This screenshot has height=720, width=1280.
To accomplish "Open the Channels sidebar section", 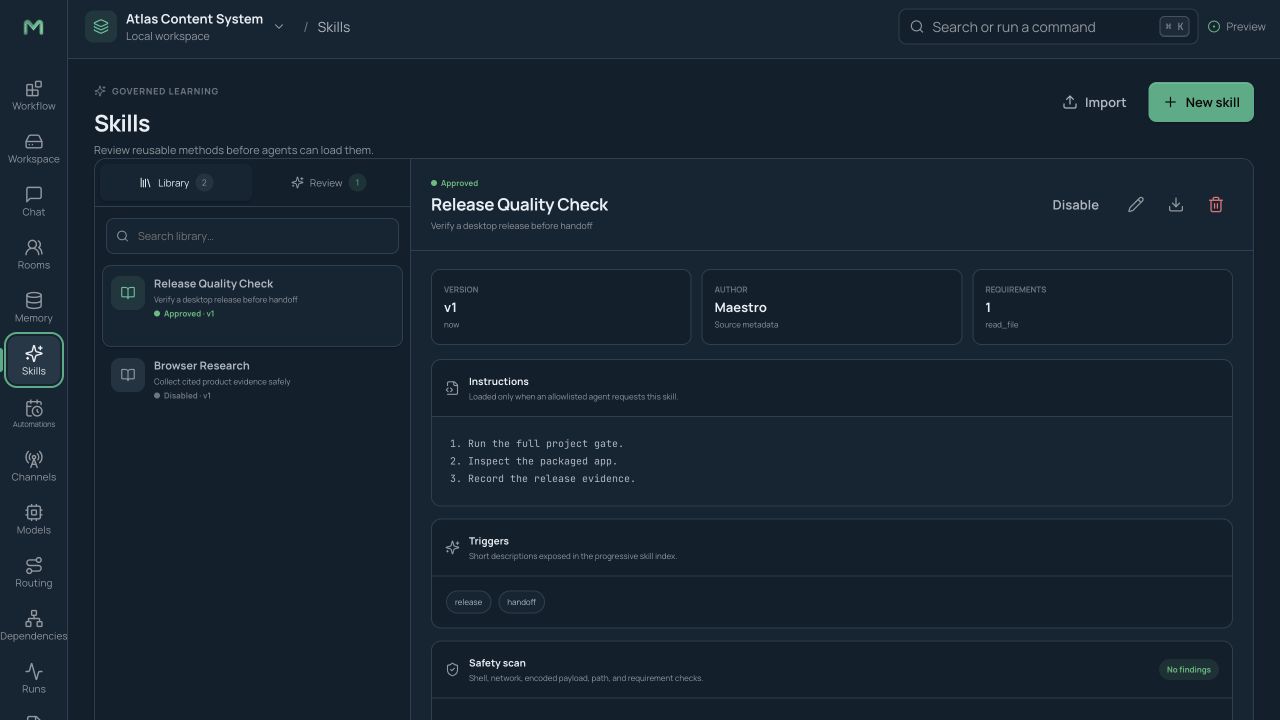I will [x=33, y=467].
